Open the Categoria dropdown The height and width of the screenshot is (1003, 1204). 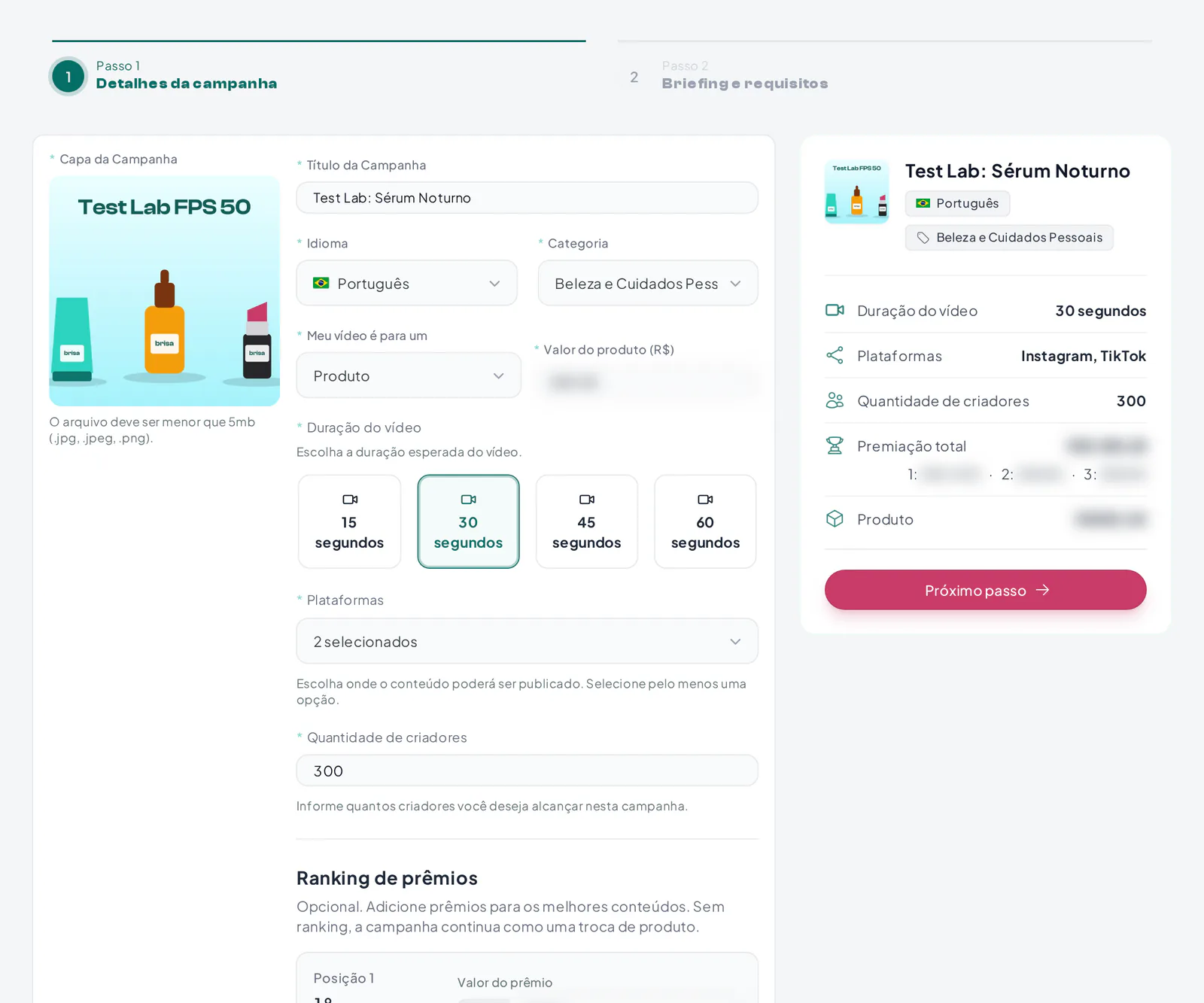[x=648, y=283]
